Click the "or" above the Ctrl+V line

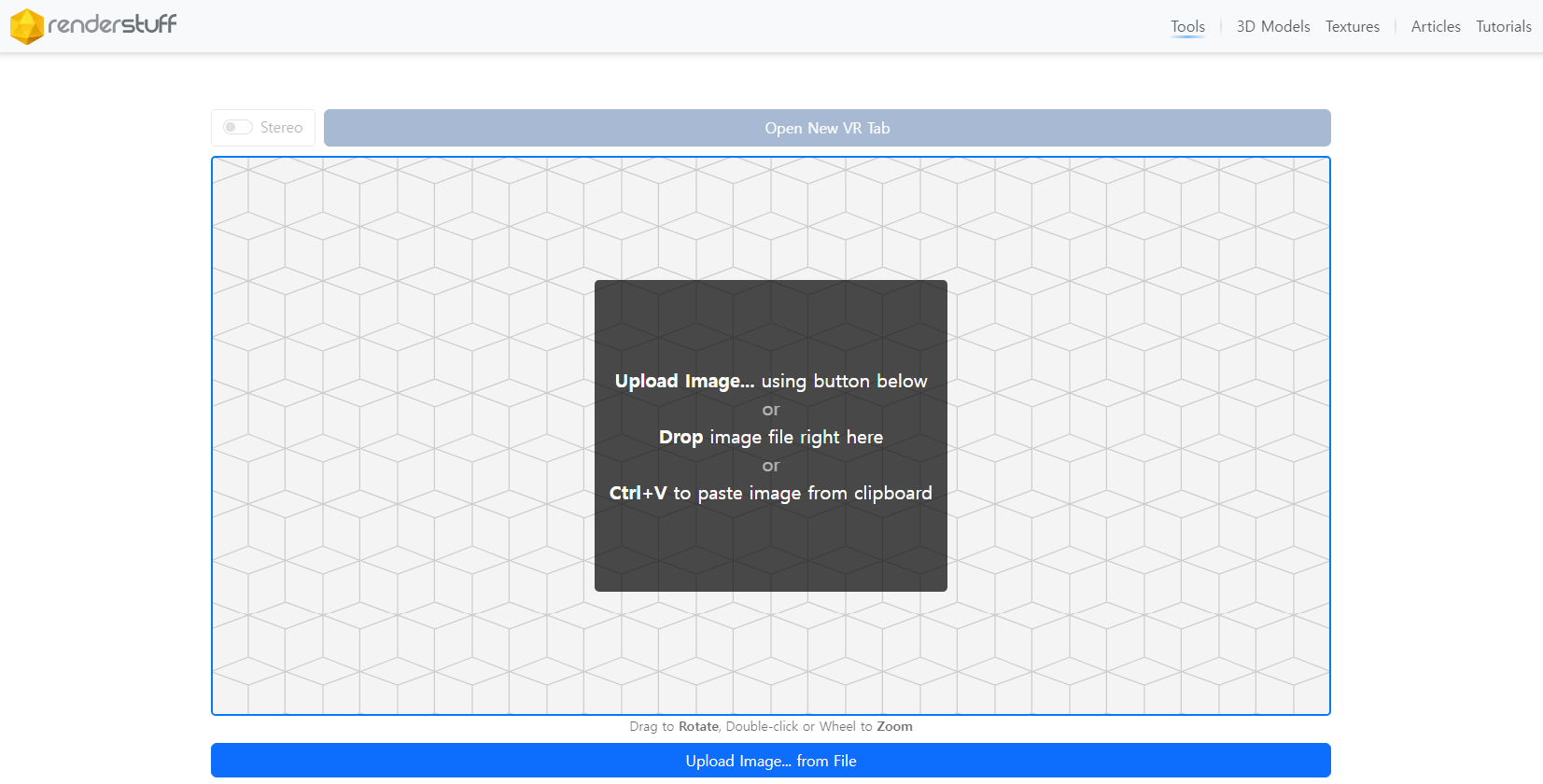coord(770,466)
